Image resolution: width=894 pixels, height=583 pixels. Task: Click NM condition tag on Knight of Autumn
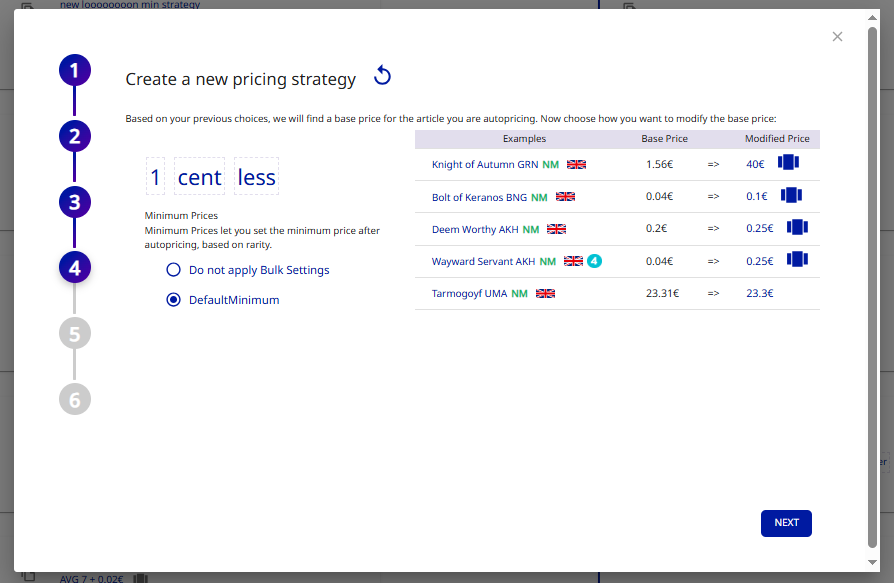551,164
